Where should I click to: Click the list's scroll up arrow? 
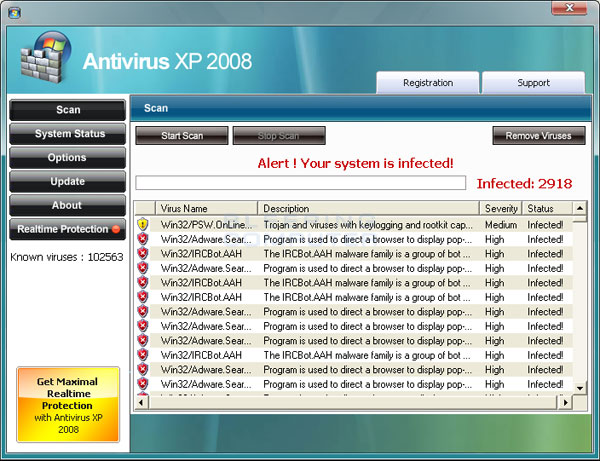click(x=580, y=208)
